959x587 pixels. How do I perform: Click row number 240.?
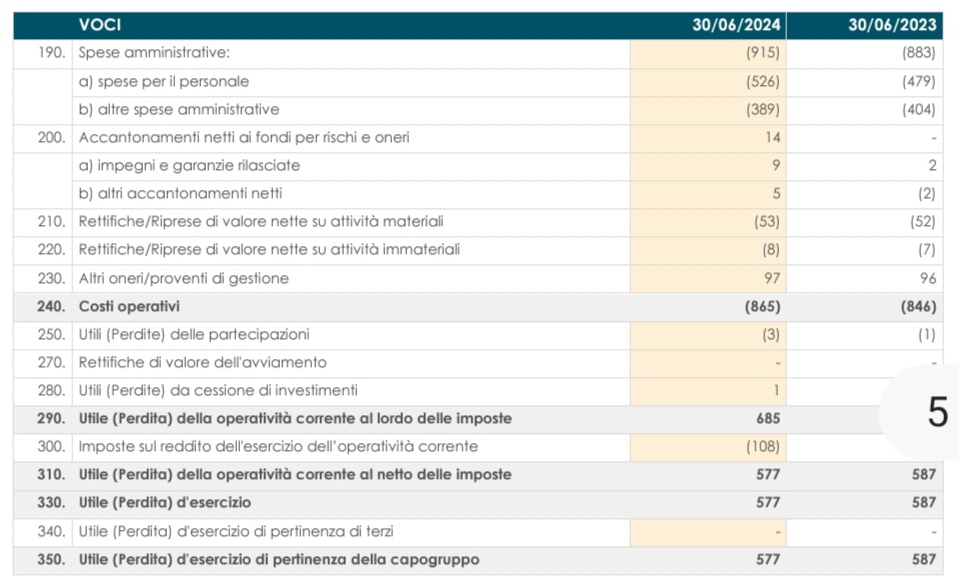(x=51, y=306)
